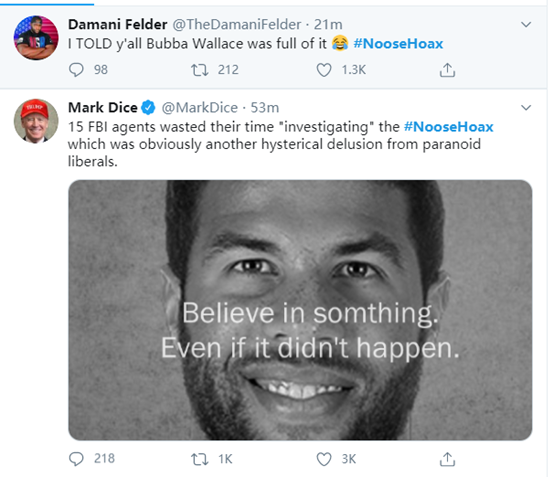Image resolution: width=554 pixels, height=477 pixels.
Task: Open #NooseHoax hashtag in Mark Dice's tweet
Action: coord(449,126)
